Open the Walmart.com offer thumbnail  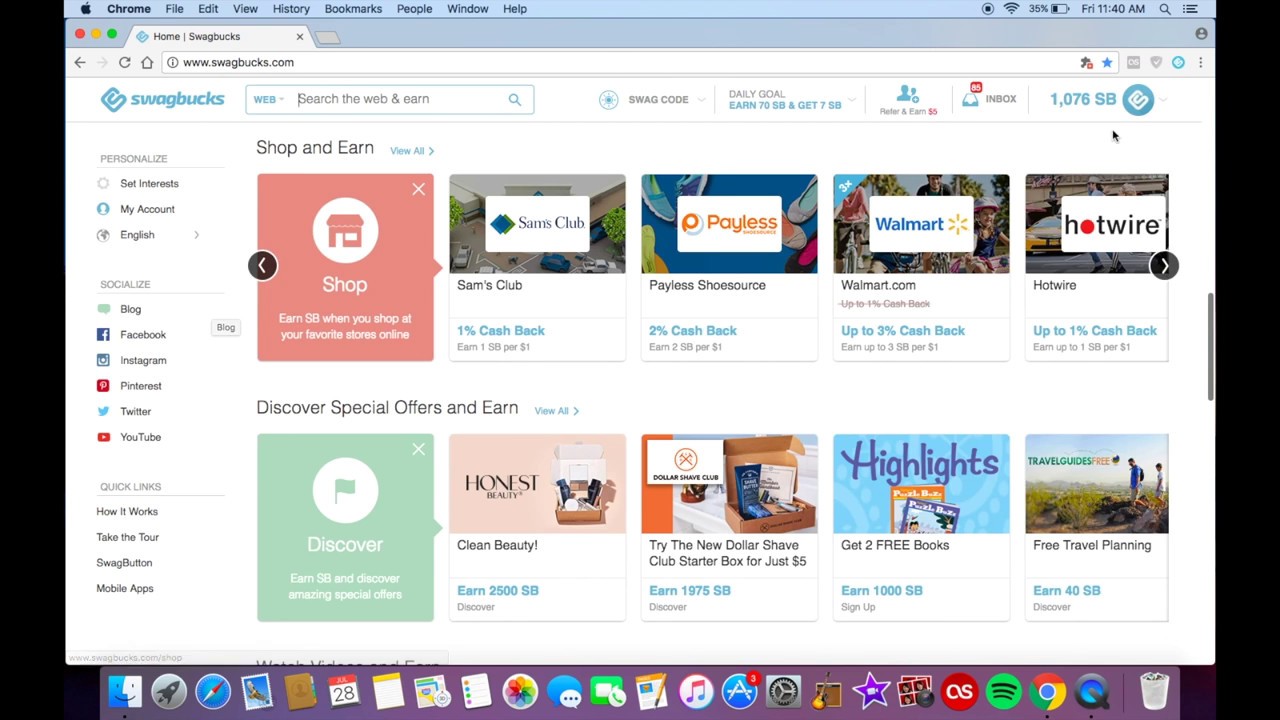(x=921, y=224)
